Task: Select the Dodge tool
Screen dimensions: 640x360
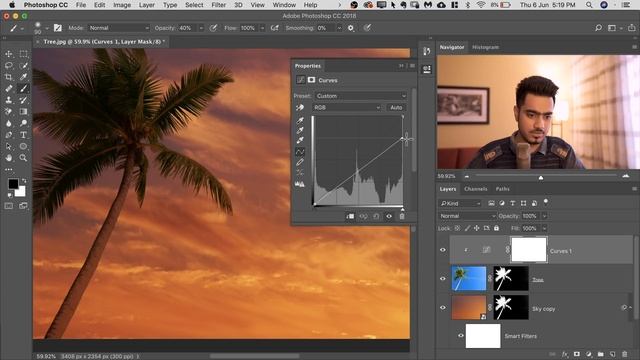Action: point(23,123)
